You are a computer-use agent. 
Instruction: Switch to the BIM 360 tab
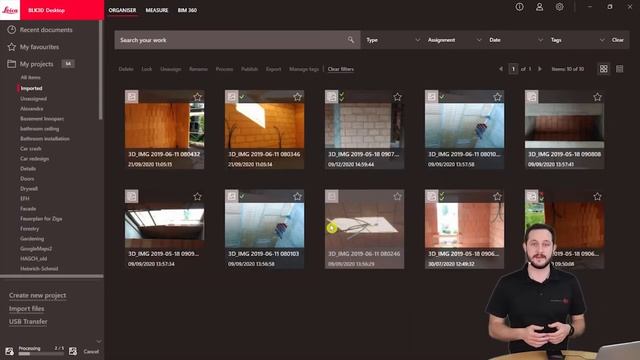click(187, 10)
